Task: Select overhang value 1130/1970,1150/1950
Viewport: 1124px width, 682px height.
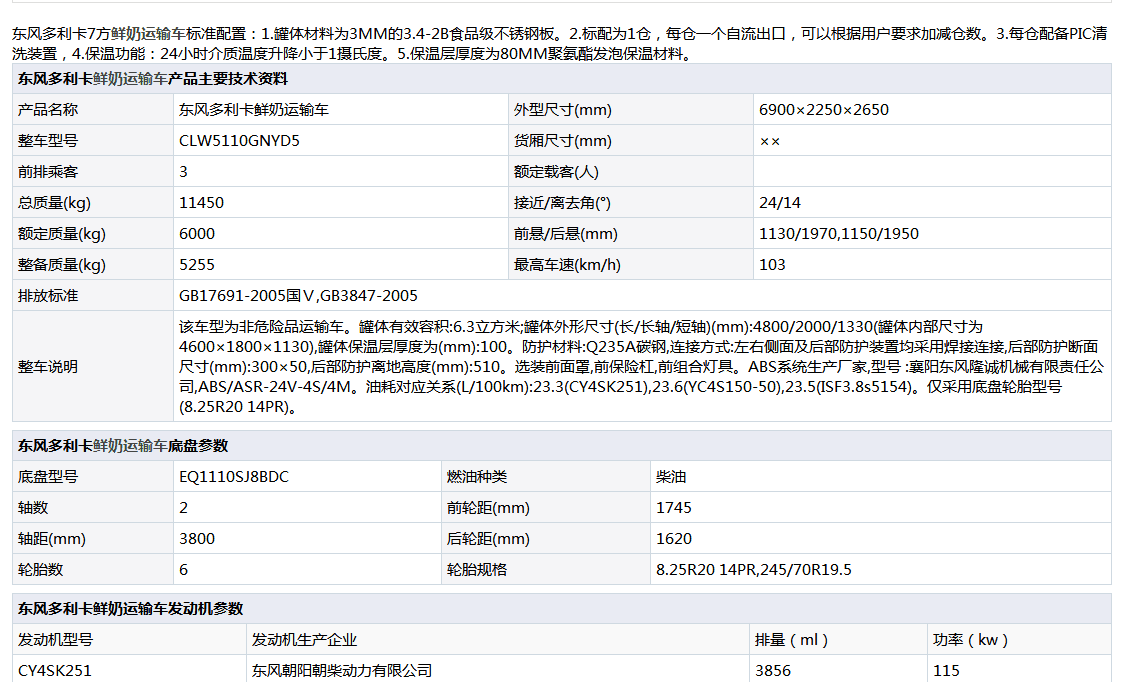Action: [x=839, y=233]
